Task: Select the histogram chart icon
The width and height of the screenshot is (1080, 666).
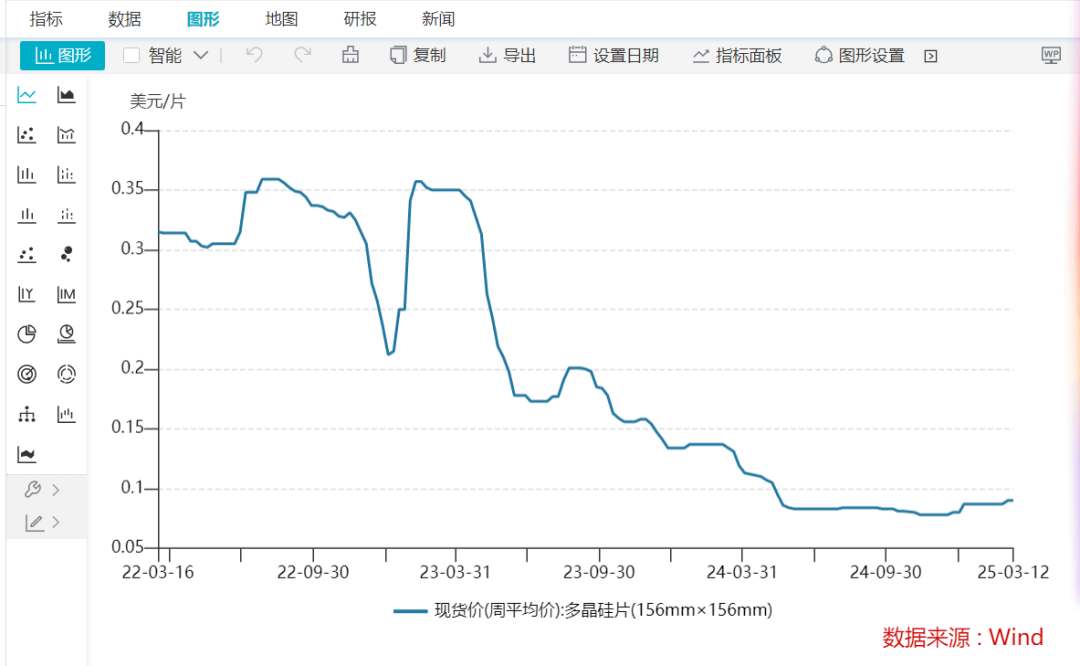Action: (x=66, y=415)
